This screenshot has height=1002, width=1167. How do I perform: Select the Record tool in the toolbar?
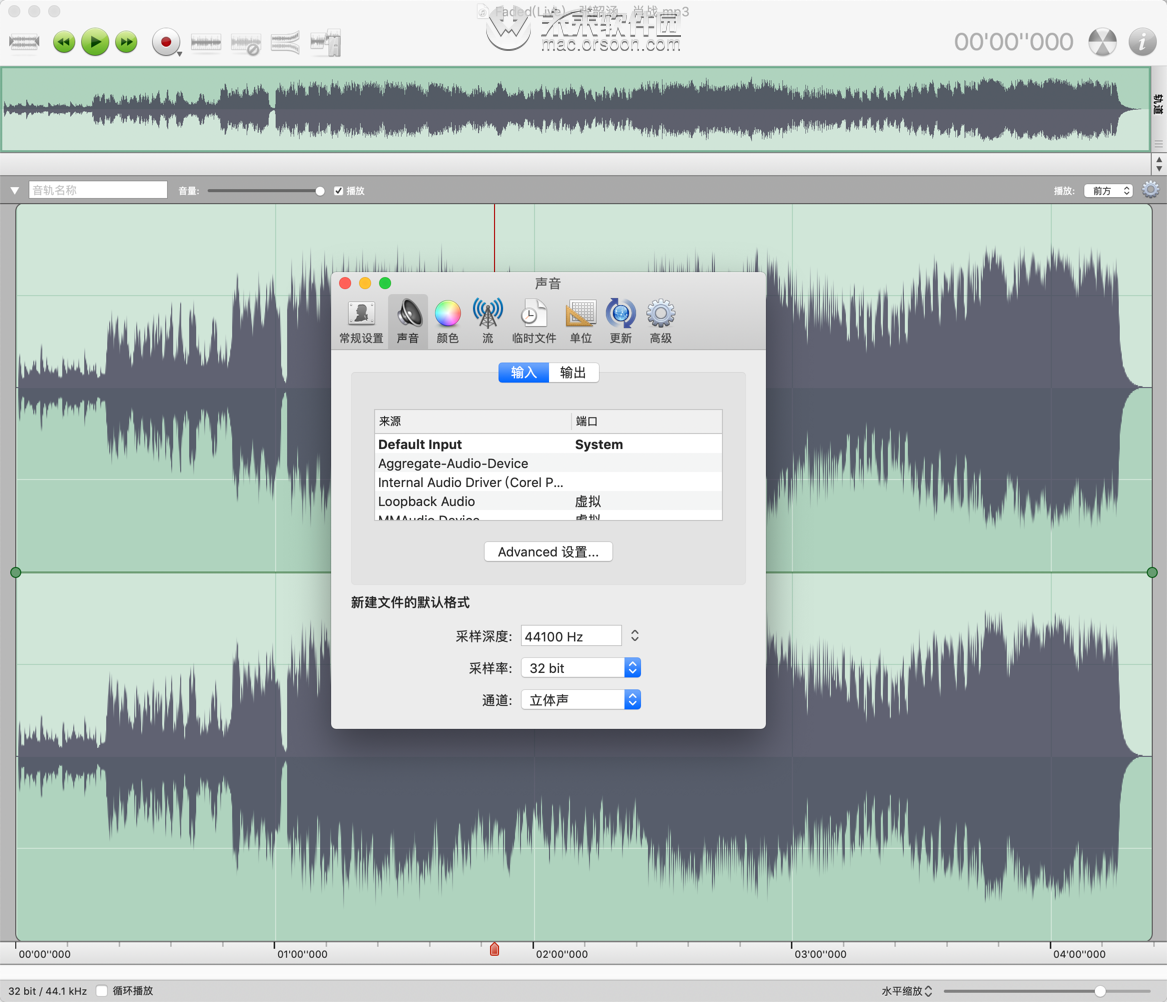tap(166, 42)
